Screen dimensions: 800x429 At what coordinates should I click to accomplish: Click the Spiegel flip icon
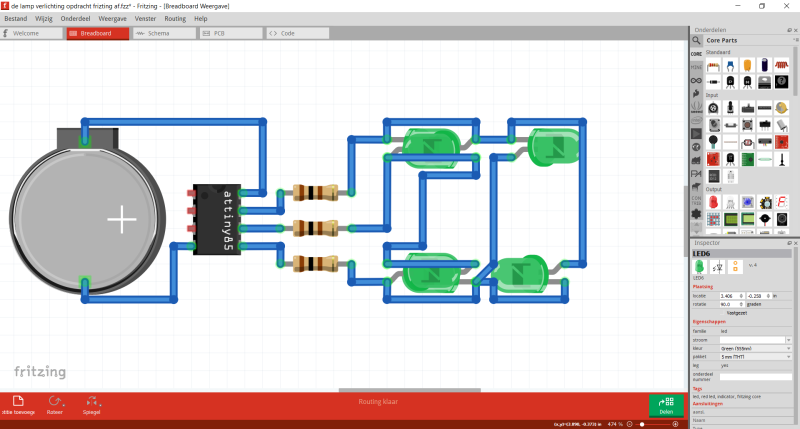point(92,401)
